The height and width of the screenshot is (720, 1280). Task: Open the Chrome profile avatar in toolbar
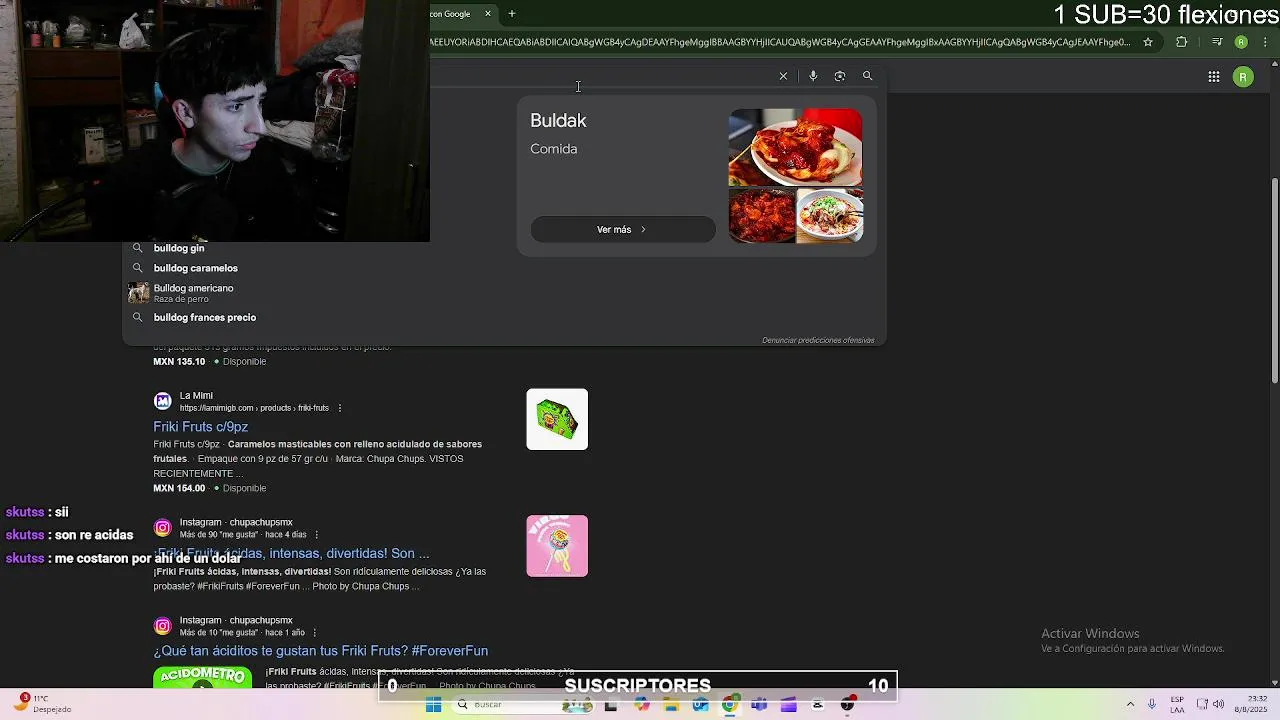(1241, 42)
